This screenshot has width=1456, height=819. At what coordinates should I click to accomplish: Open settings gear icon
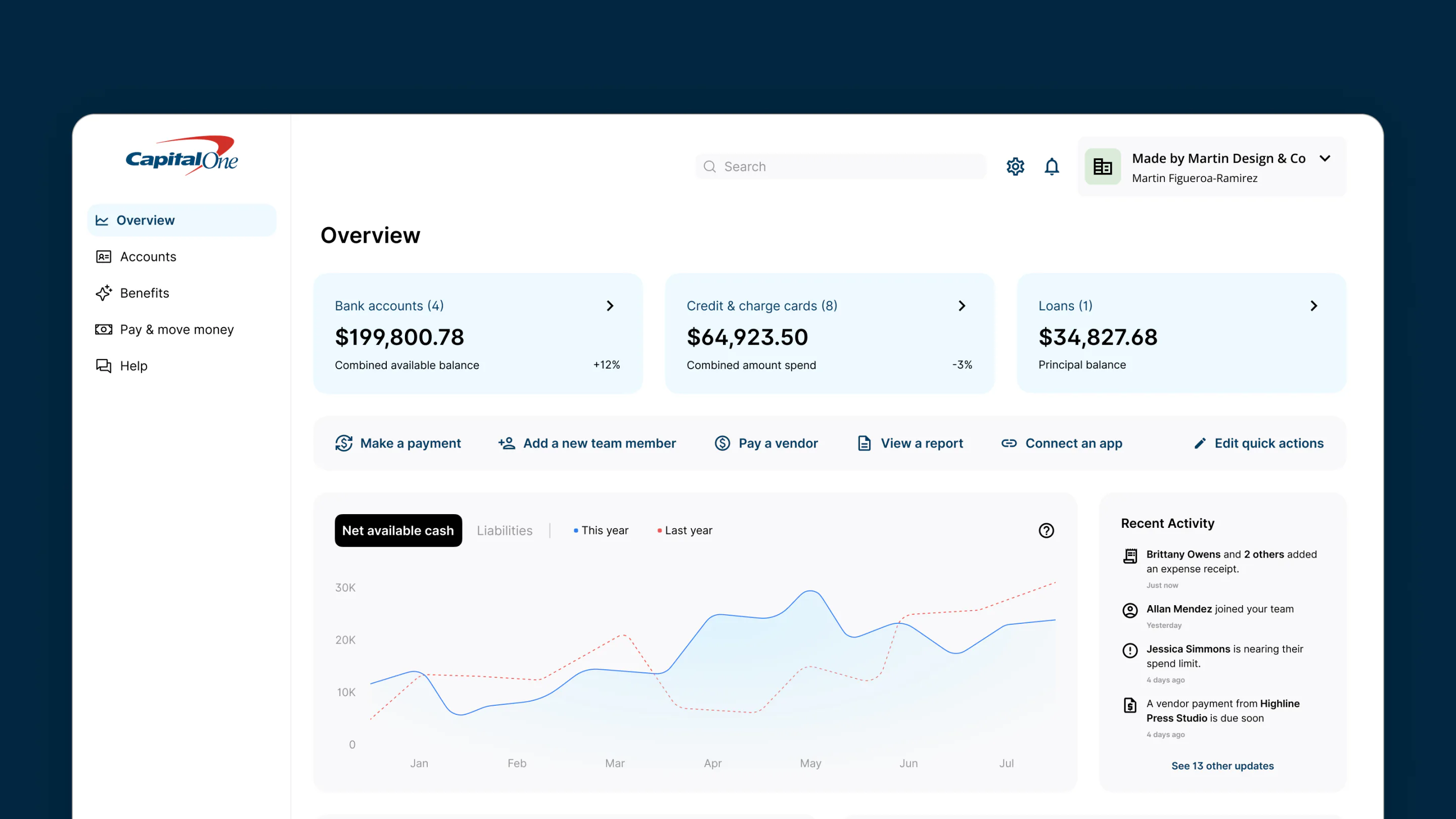pyautogui.click(x=1015, y=166)
